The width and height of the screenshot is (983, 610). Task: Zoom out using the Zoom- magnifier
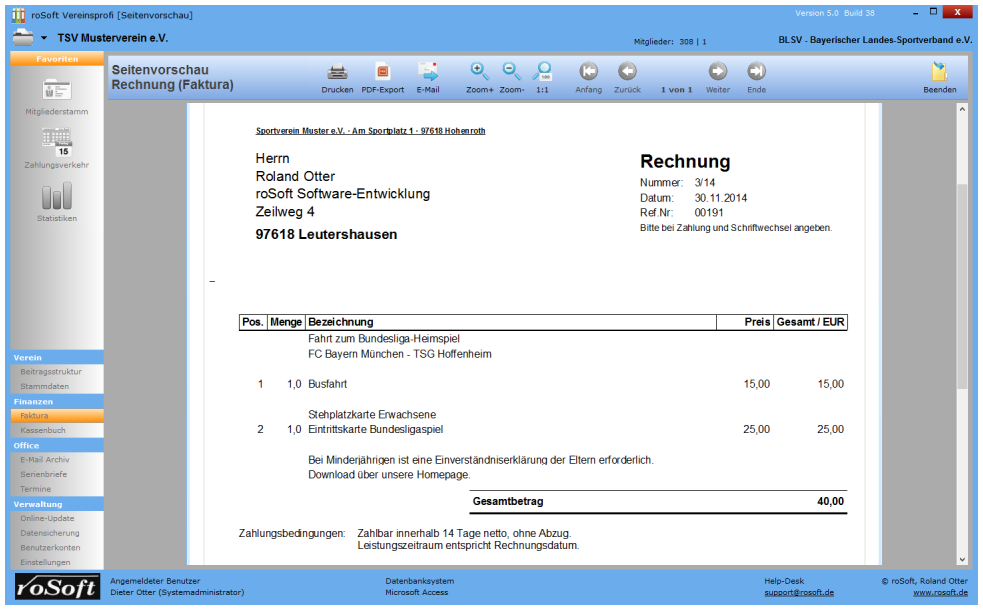click(511, 72)
